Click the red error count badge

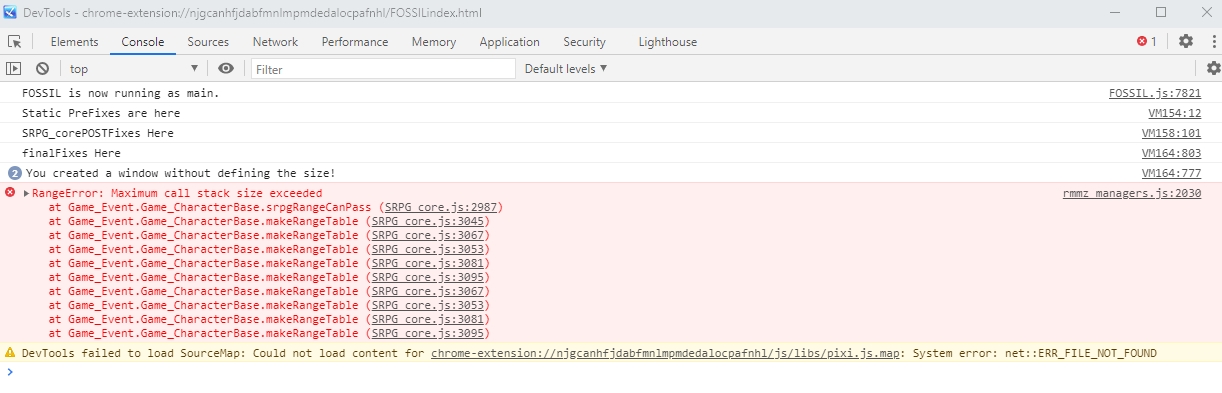coord(1147,41)
